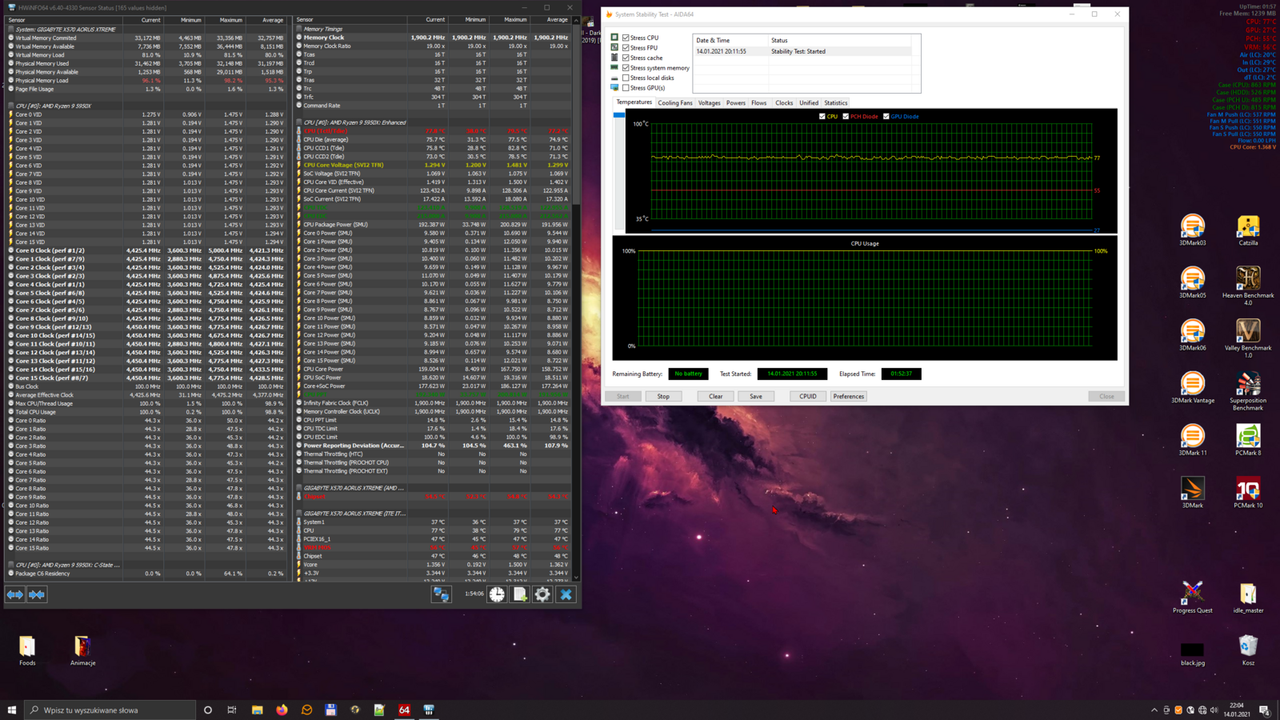Click the expand-columns arrows icon in HWiNFO
The height and width of the screenshot is (720, 1280).
[15, 594]
